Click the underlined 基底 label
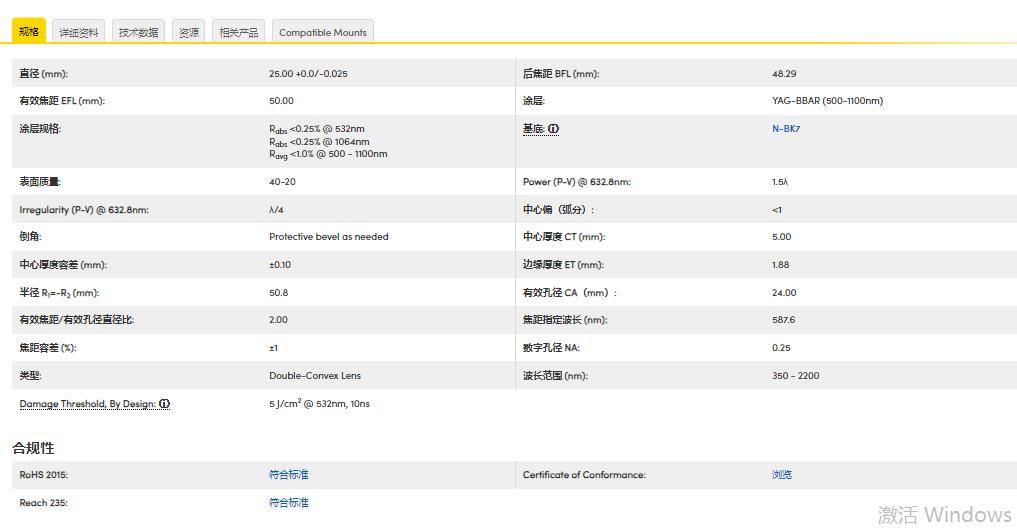The width and height of the screenshot is (1017, 532). click(x=533, y=129)
